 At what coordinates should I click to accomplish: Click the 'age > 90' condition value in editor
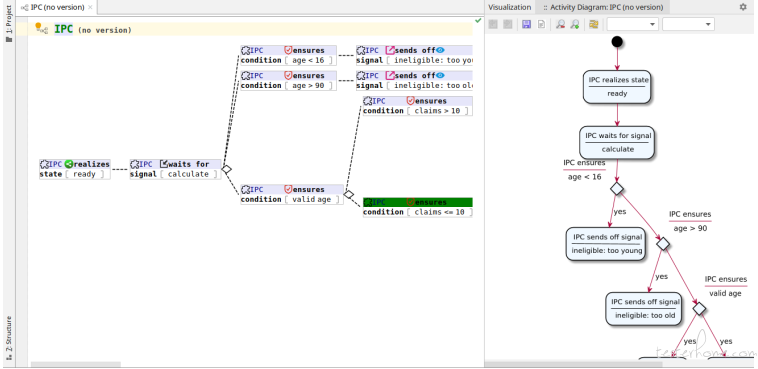(308, 86)
